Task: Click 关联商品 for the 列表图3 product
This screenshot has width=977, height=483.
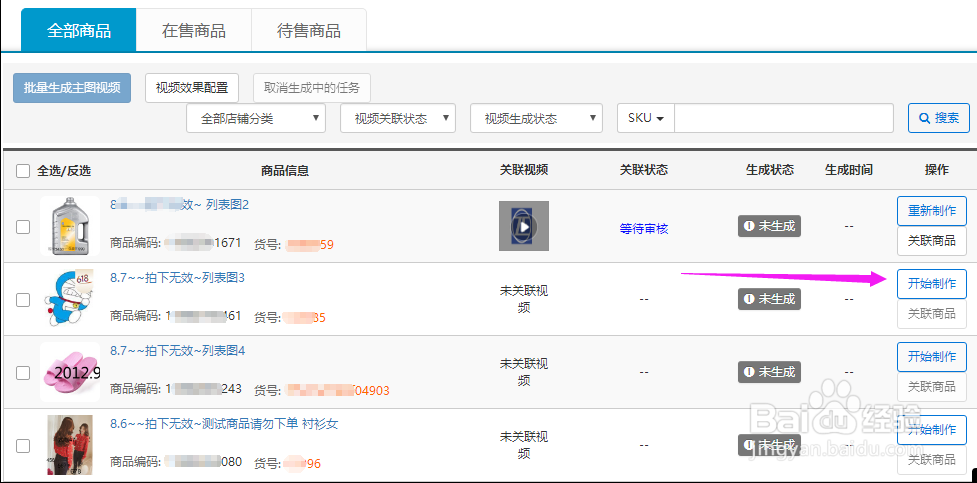Action: click(932, 314)
